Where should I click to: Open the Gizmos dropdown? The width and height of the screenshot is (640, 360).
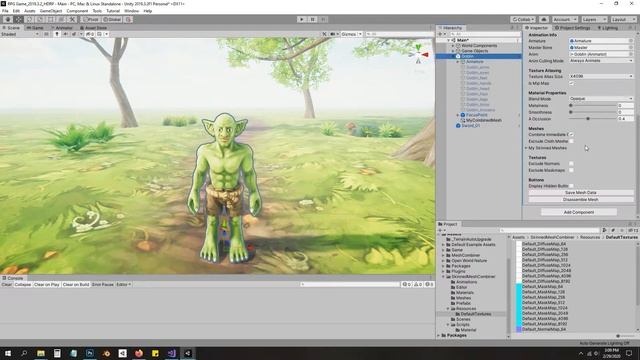tap(351, 34)
